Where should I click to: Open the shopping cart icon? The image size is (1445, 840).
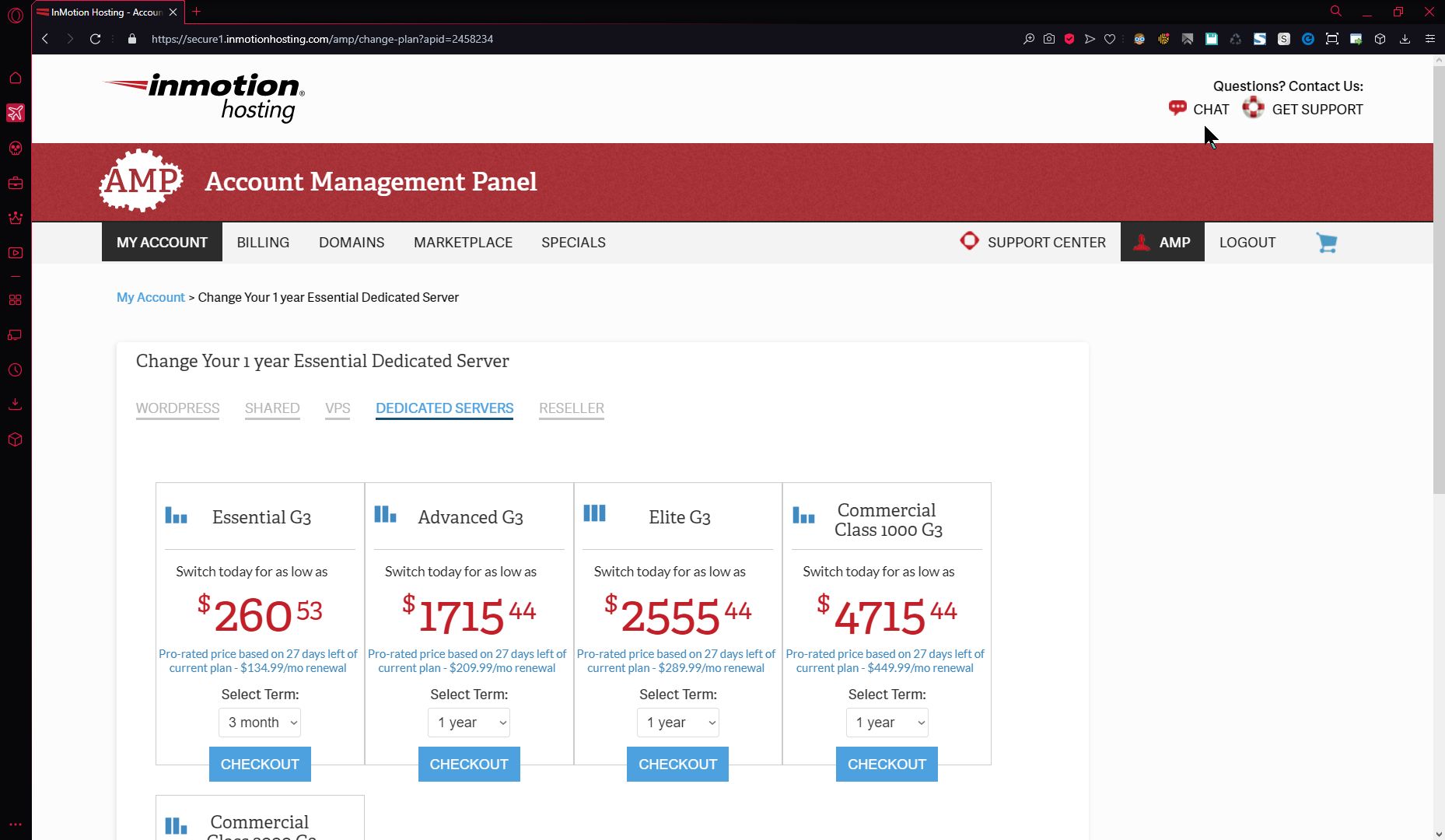pos(1326,243)
